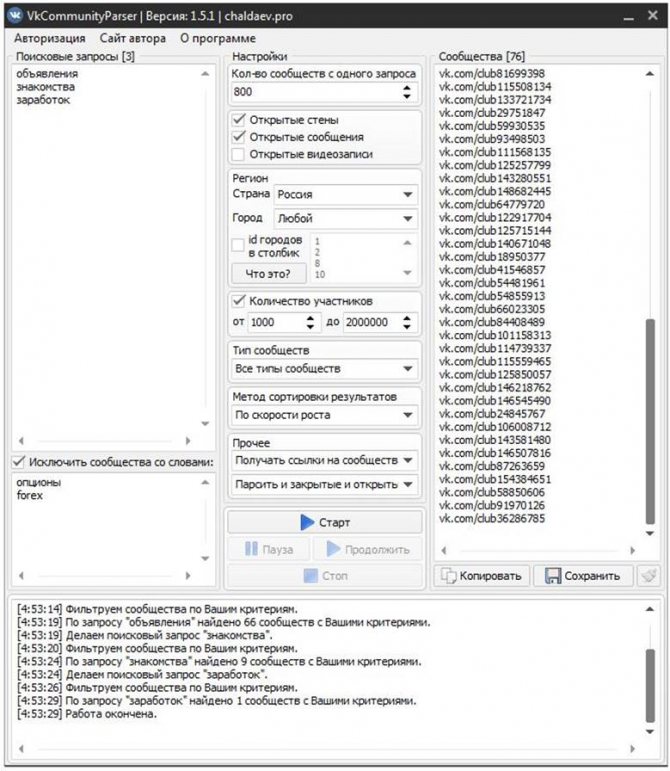Click the log panel vertical scrollbar thumb
Image resolution: width=670 pixels, height=771 pixels.
click(x=650, y=686)
